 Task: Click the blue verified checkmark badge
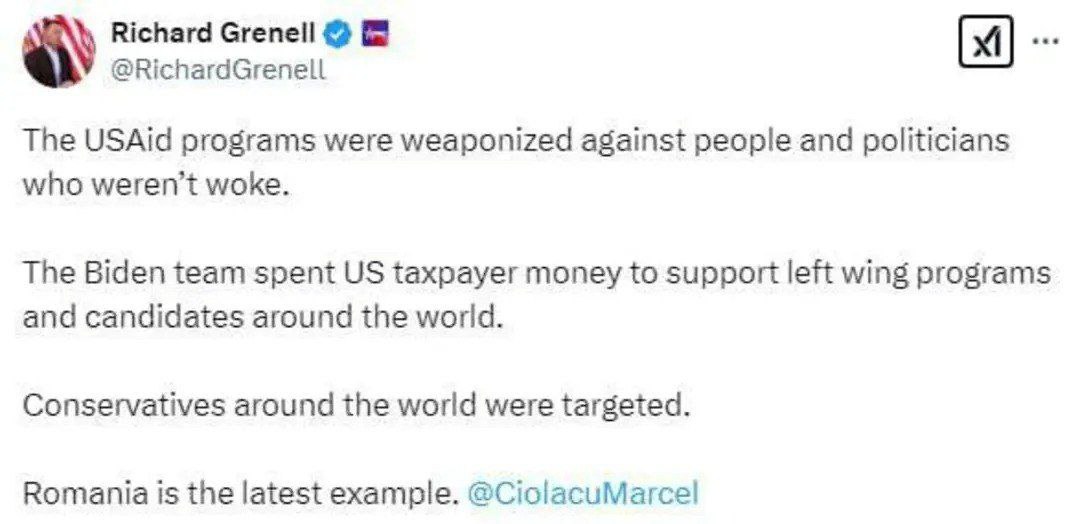339,34
